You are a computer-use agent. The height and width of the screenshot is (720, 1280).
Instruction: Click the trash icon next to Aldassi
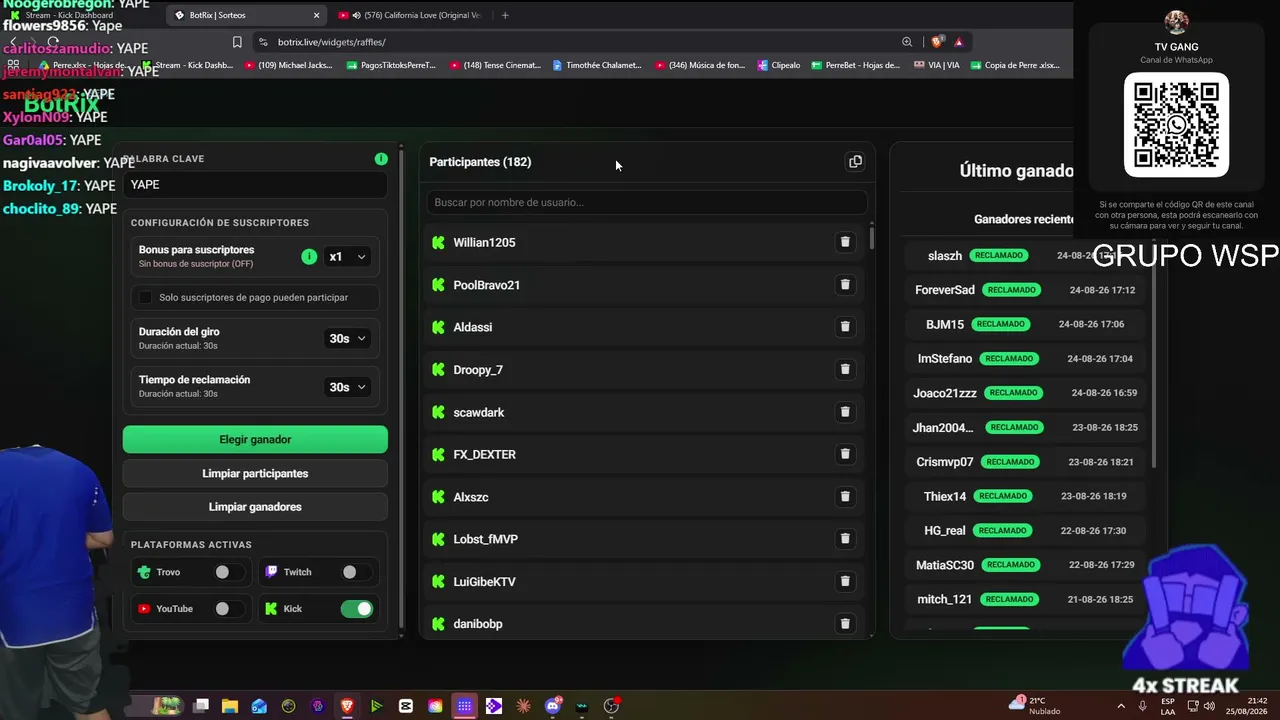click(x=845, y=327)
